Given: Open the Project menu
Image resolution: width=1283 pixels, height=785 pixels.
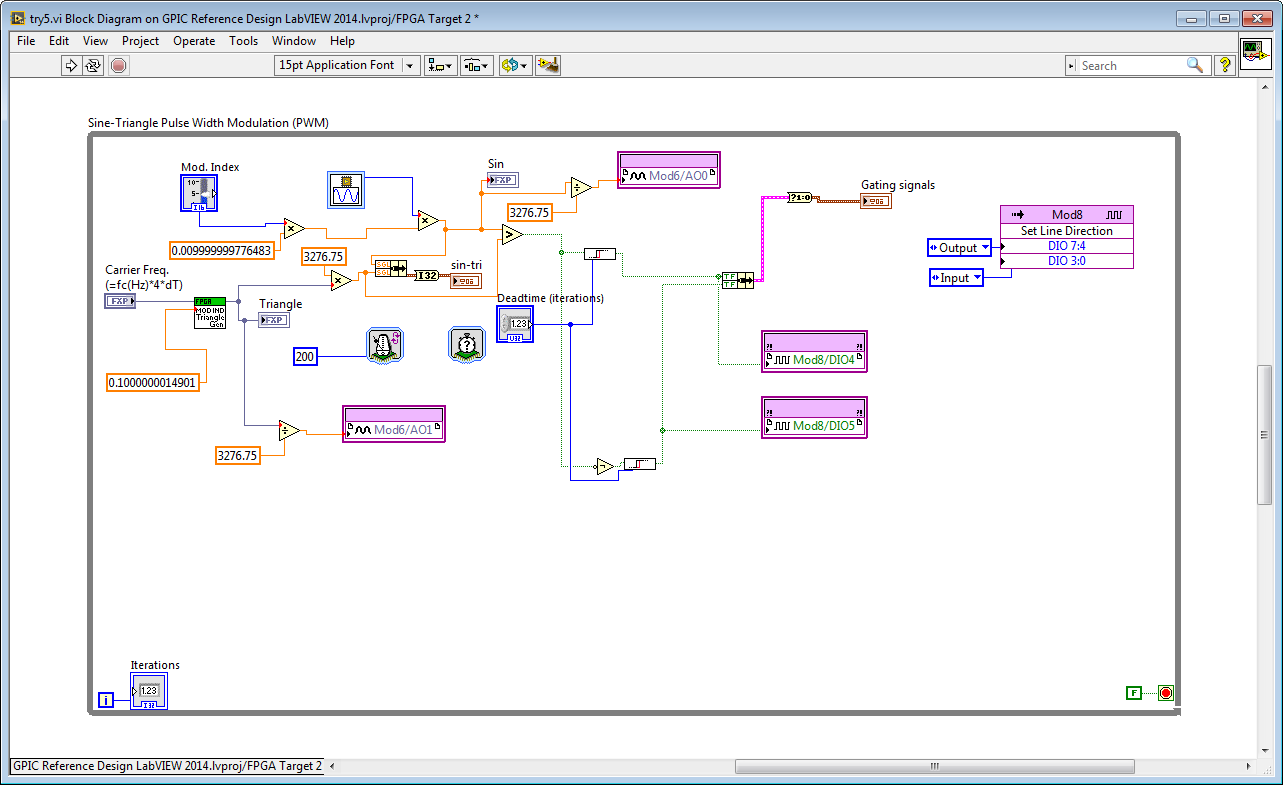Looking at the screenshot, I should pyautogui.click(x=141, y=41).
